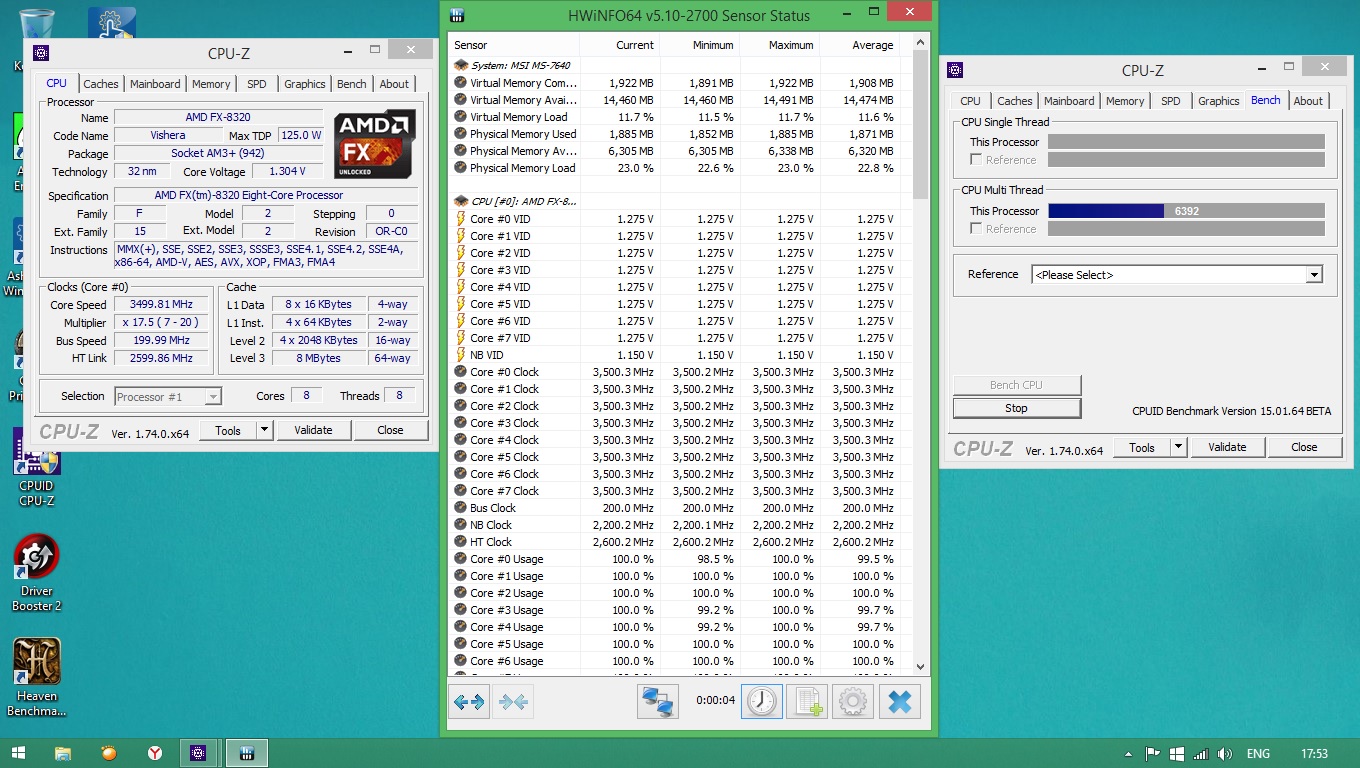The width and height of the screenshot is (1360, 768).
Task: Start HWiNFO logging with sheet-plus icon
Action: [x=807, y=701]
